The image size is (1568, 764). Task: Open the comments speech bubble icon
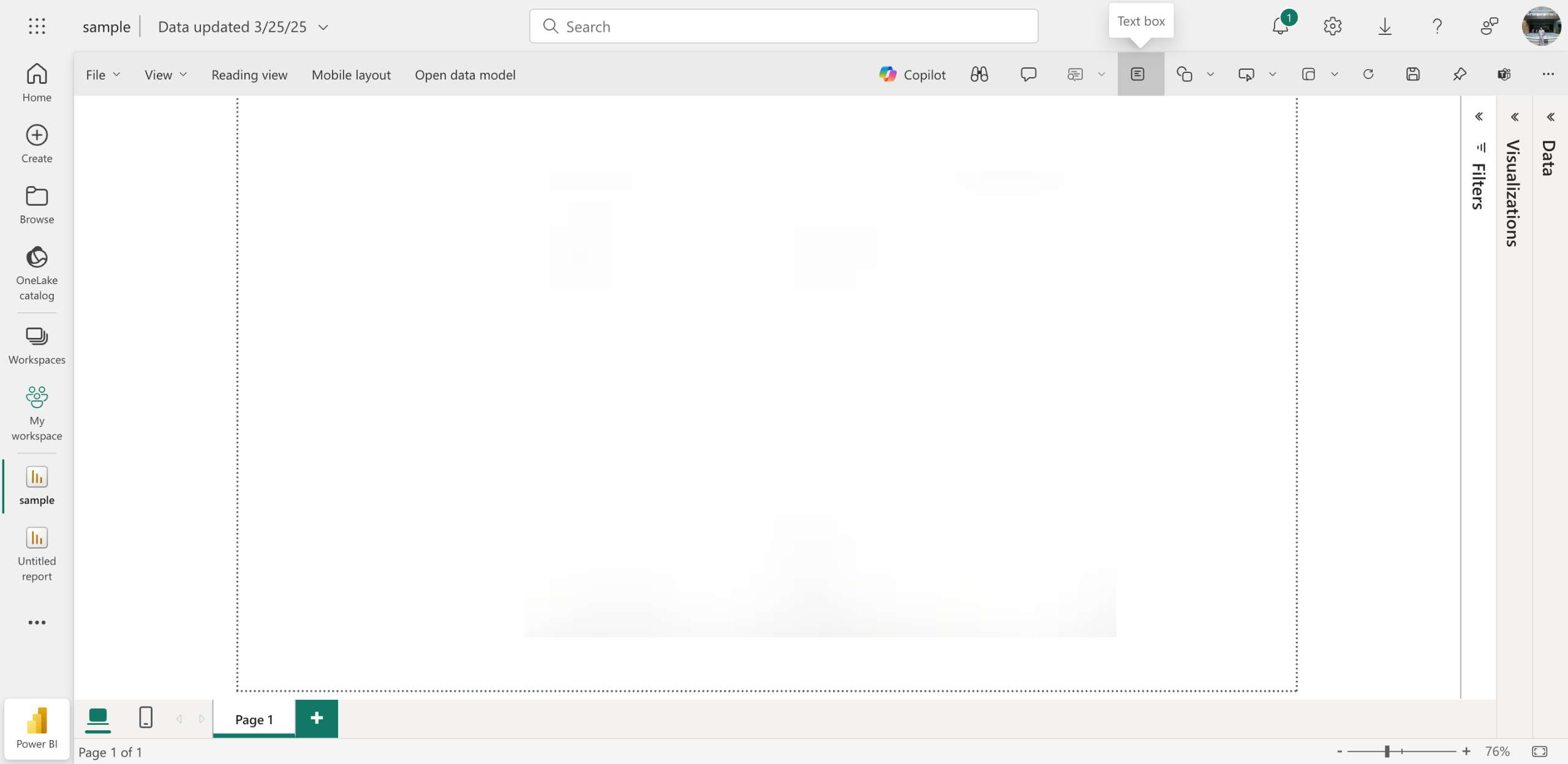(x=1028, y=75)
